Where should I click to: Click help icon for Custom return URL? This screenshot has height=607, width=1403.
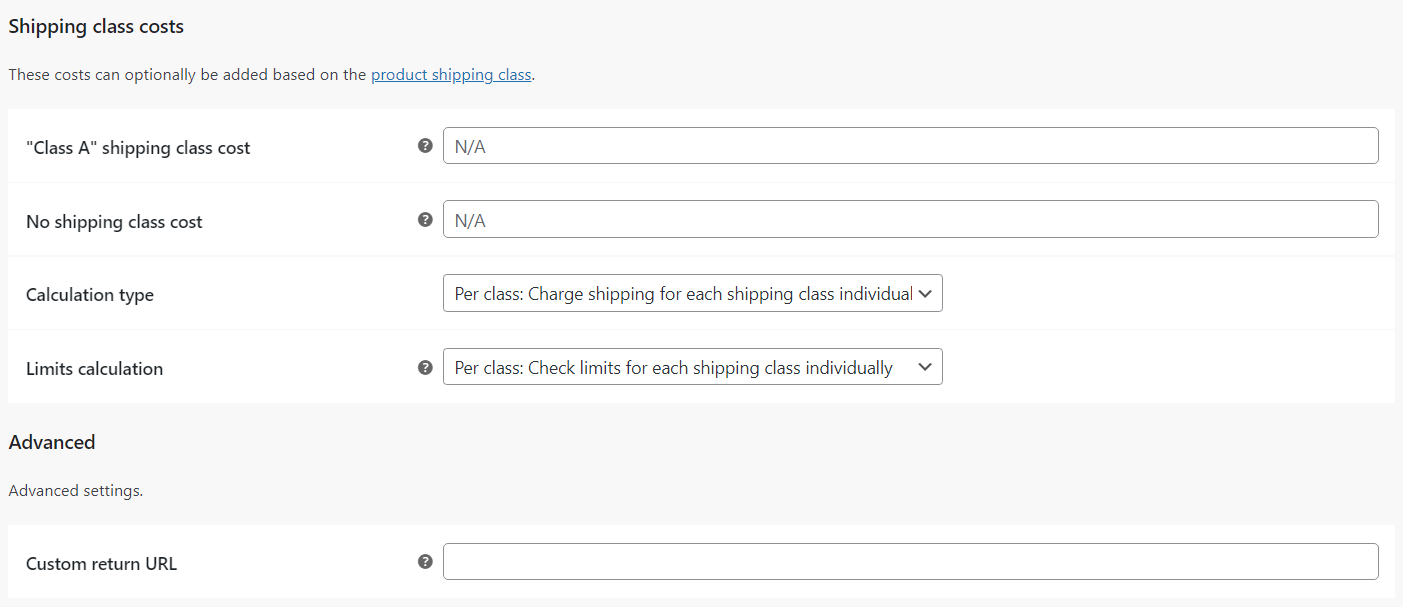[x=425, y=562]
